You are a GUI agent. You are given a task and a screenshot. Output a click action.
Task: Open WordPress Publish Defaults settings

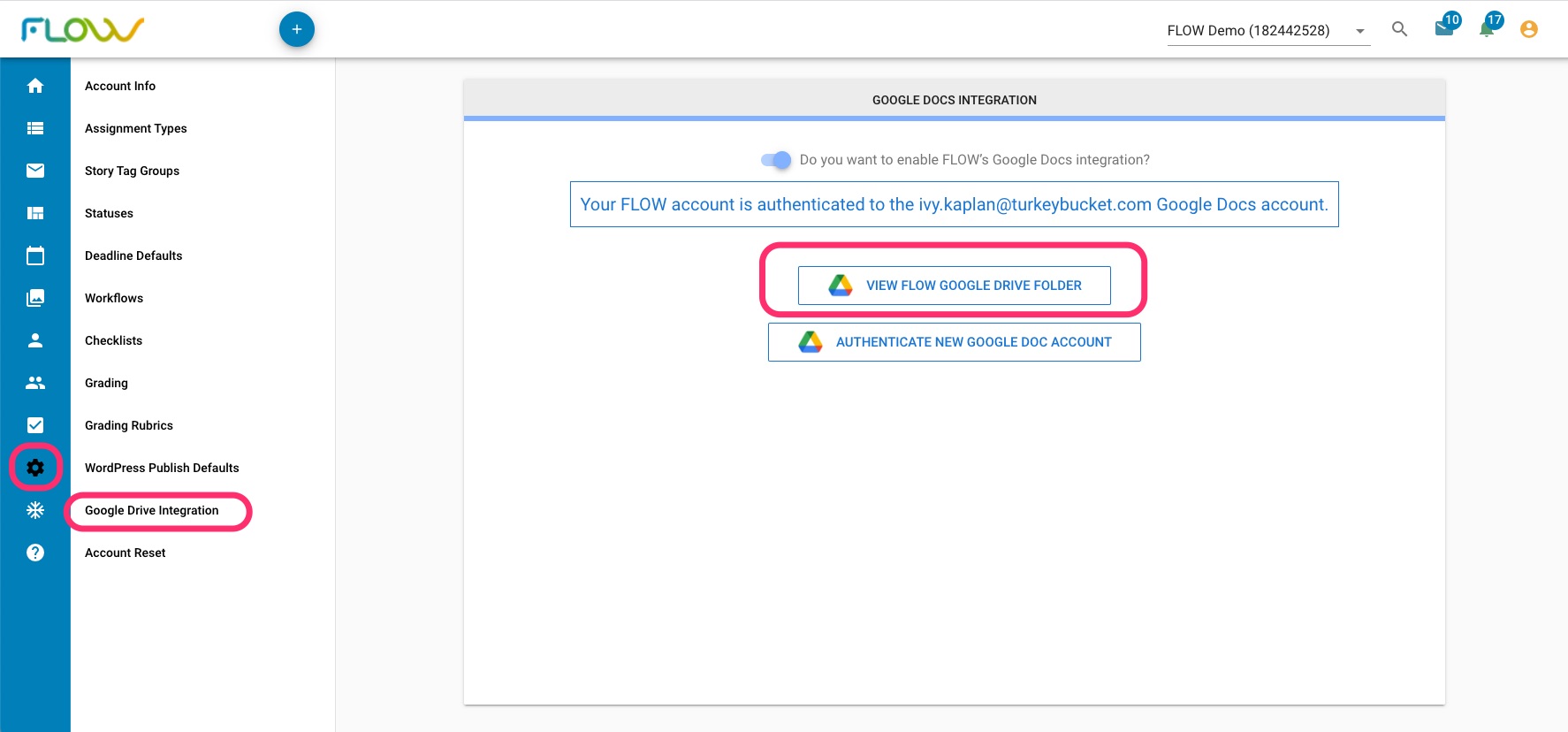(x=162, y=468)
